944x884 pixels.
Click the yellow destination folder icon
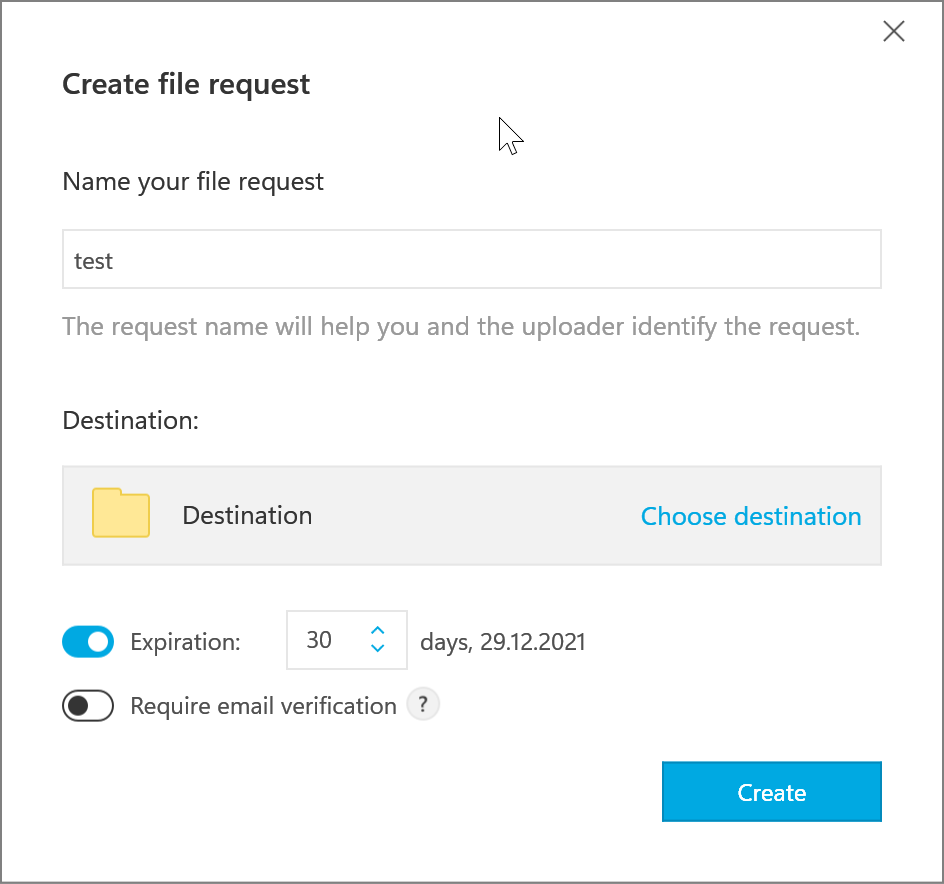coord(120,513)
